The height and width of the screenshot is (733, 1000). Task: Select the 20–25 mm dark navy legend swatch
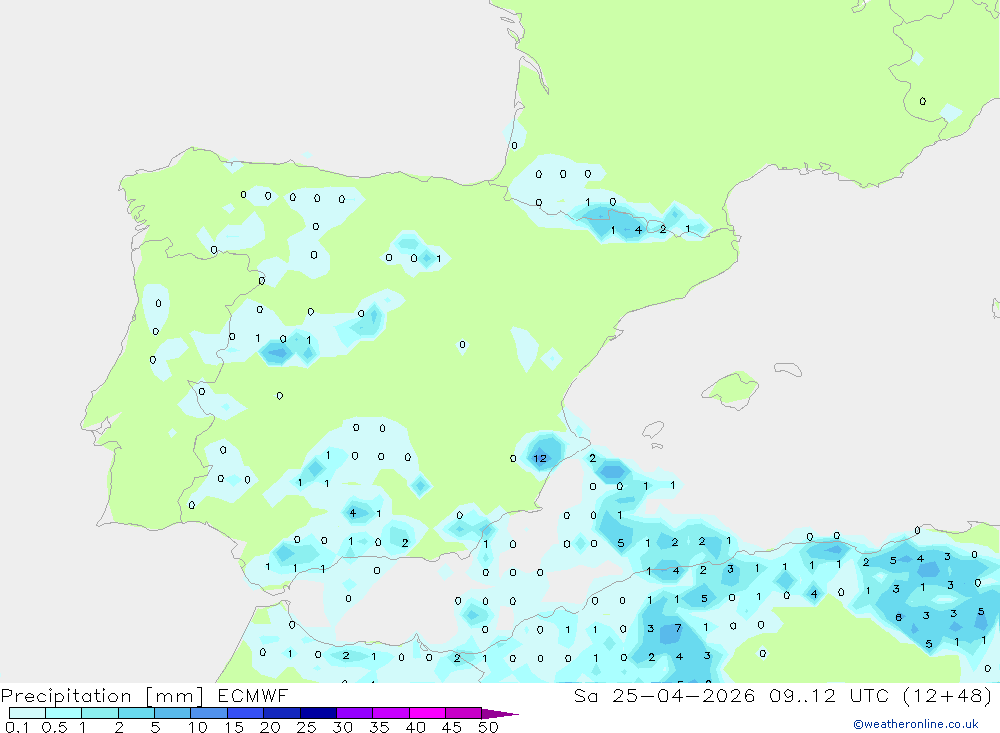(x=282, y=713)
